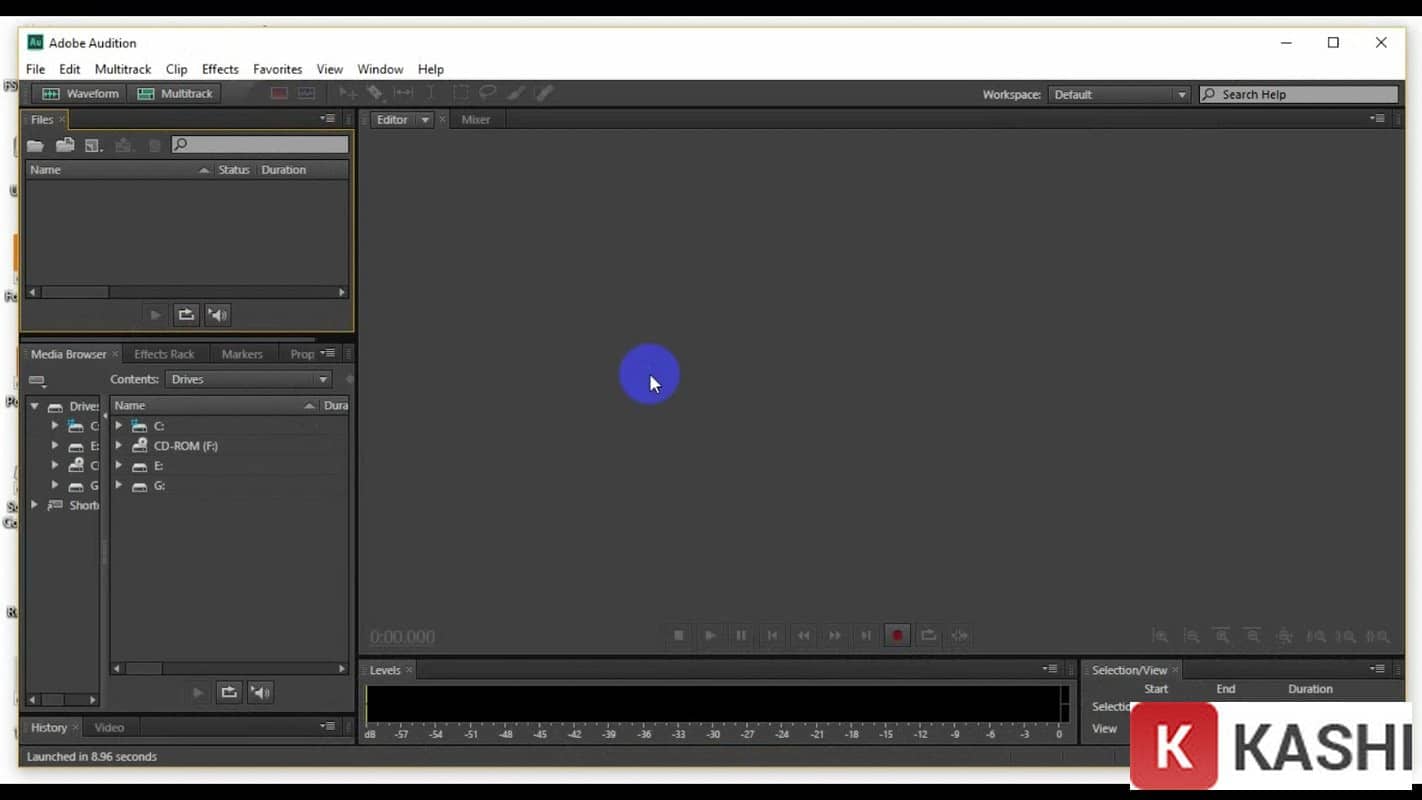Screen dimensions: 1422x800
Task: Sort files by Name column header
Action: 118,170
